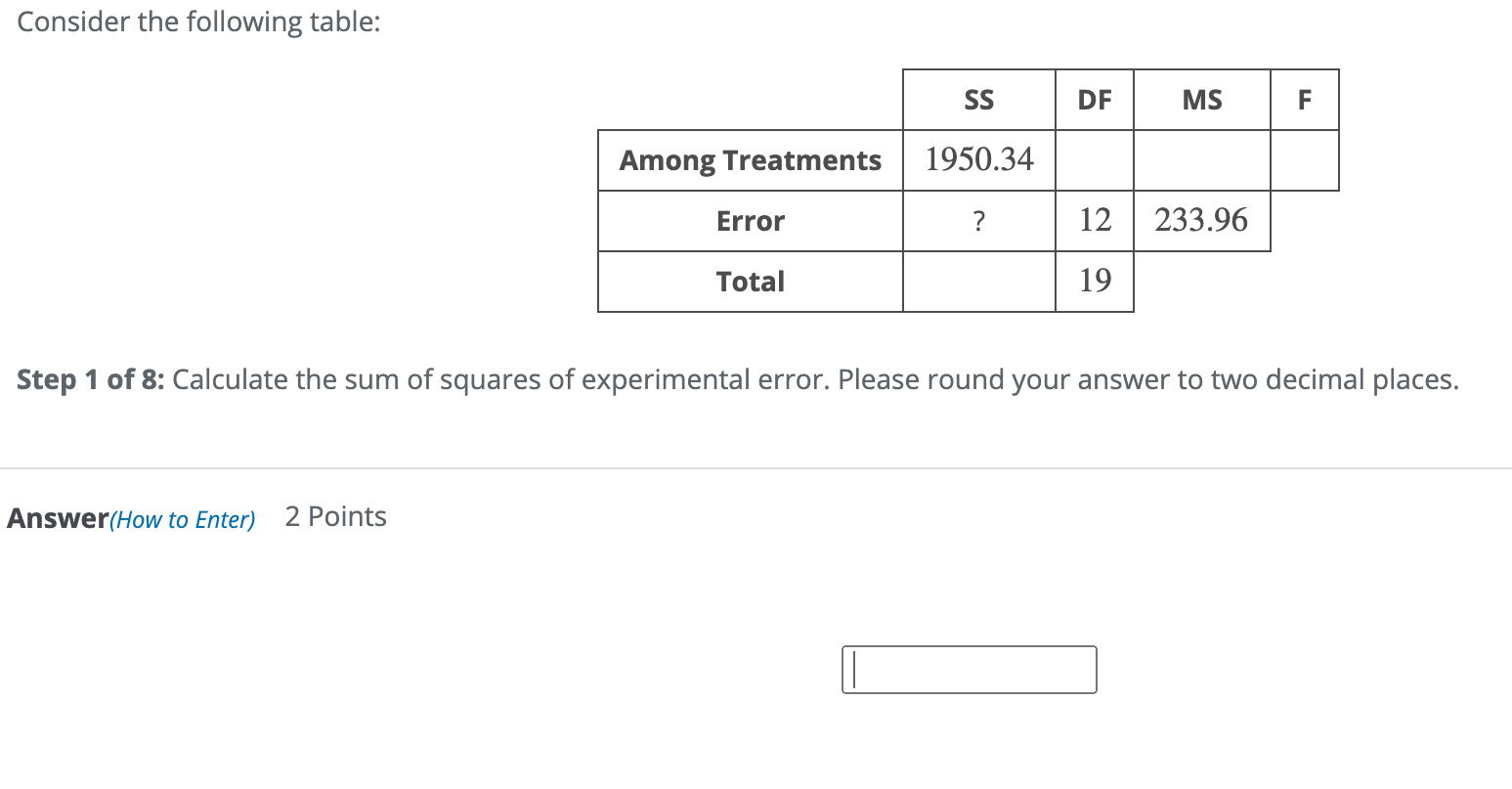Select the 233.96 mean square cell

pos(1200,221)
